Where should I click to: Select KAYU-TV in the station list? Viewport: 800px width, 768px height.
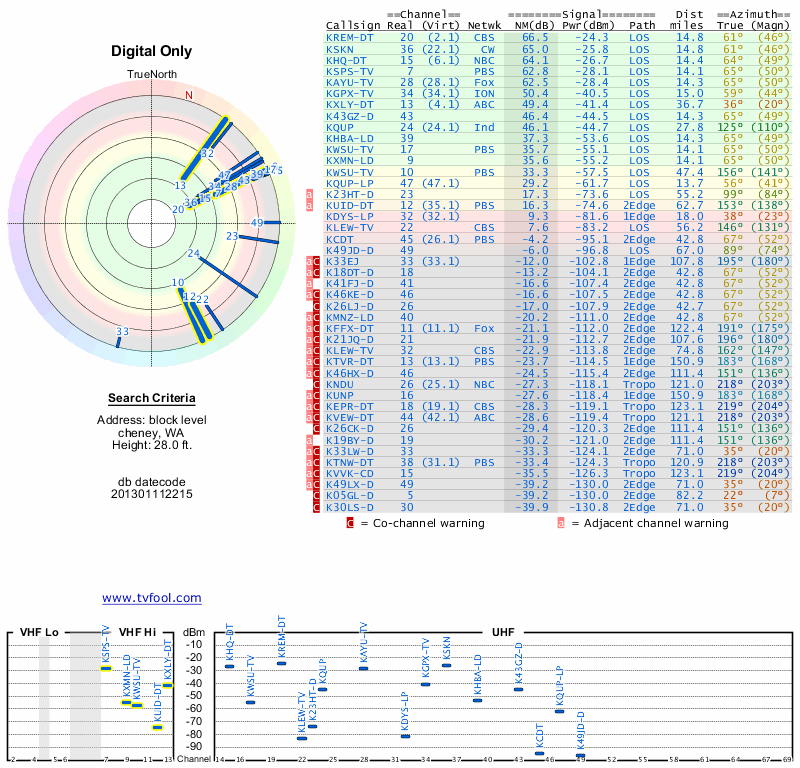coord(349,83)
